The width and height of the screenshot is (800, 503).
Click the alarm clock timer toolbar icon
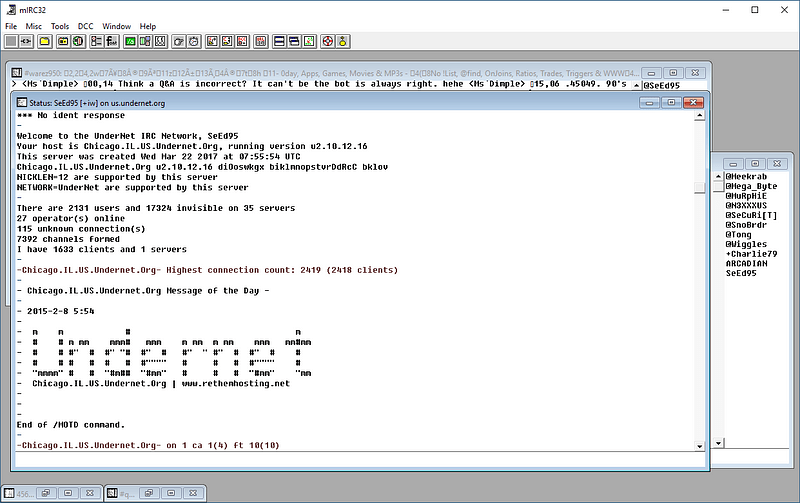point(194,41)
